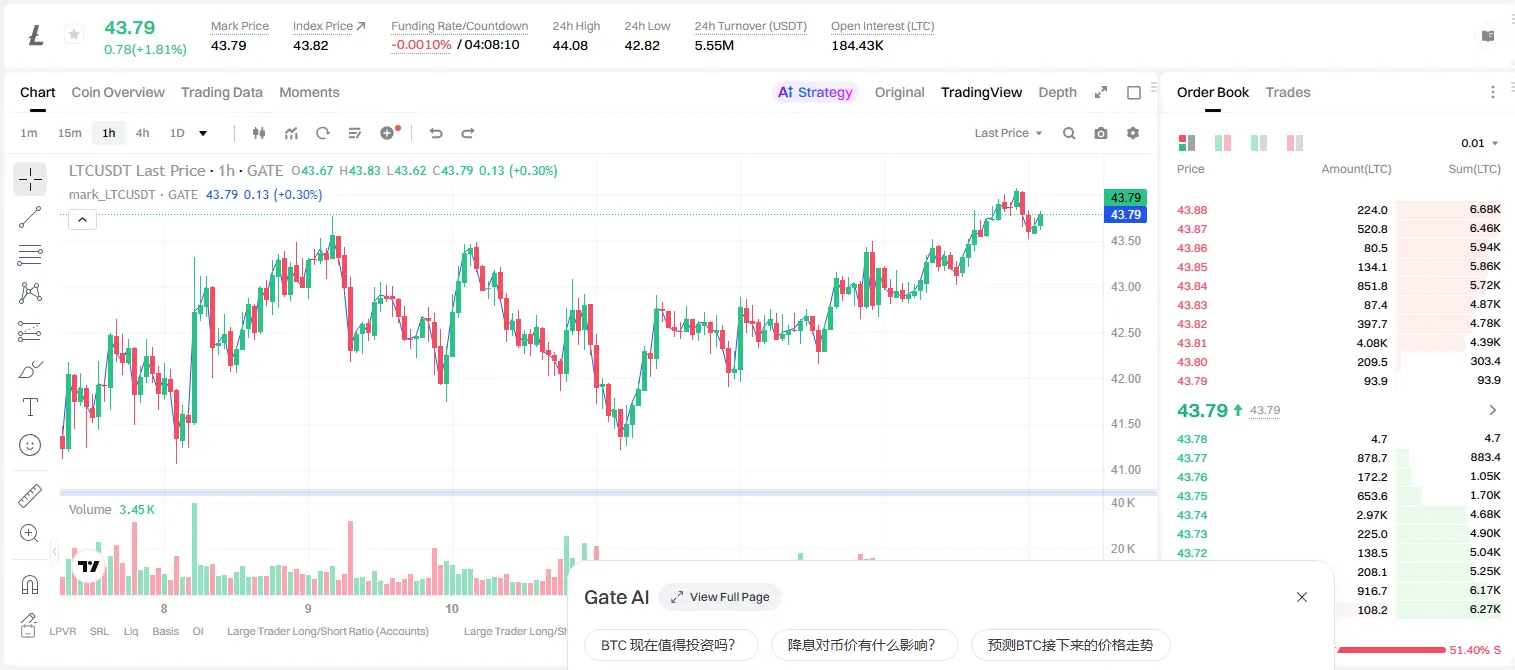Click View Full Page in Gate AI
This screenshot has height=670, width=1515.
coord(720,597)
